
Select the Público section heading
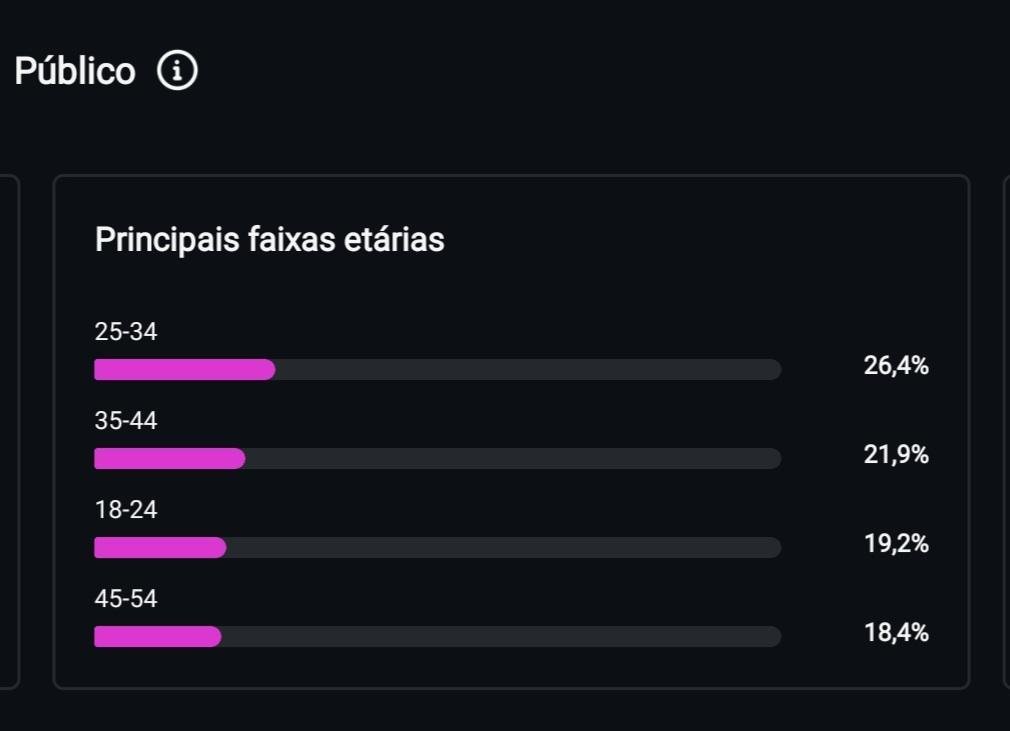75,72
